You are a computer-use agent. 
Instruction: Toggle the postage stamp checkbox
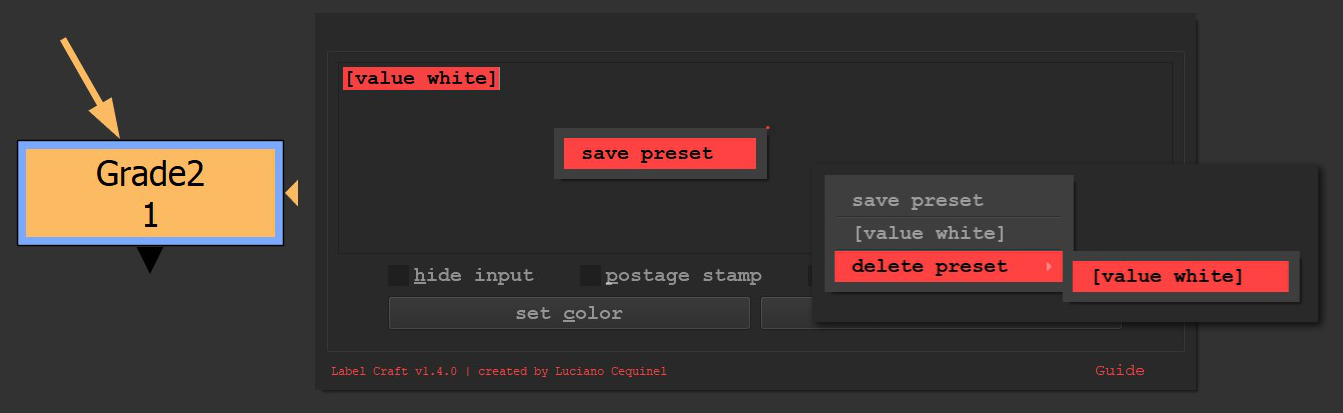tap(590, 275)
